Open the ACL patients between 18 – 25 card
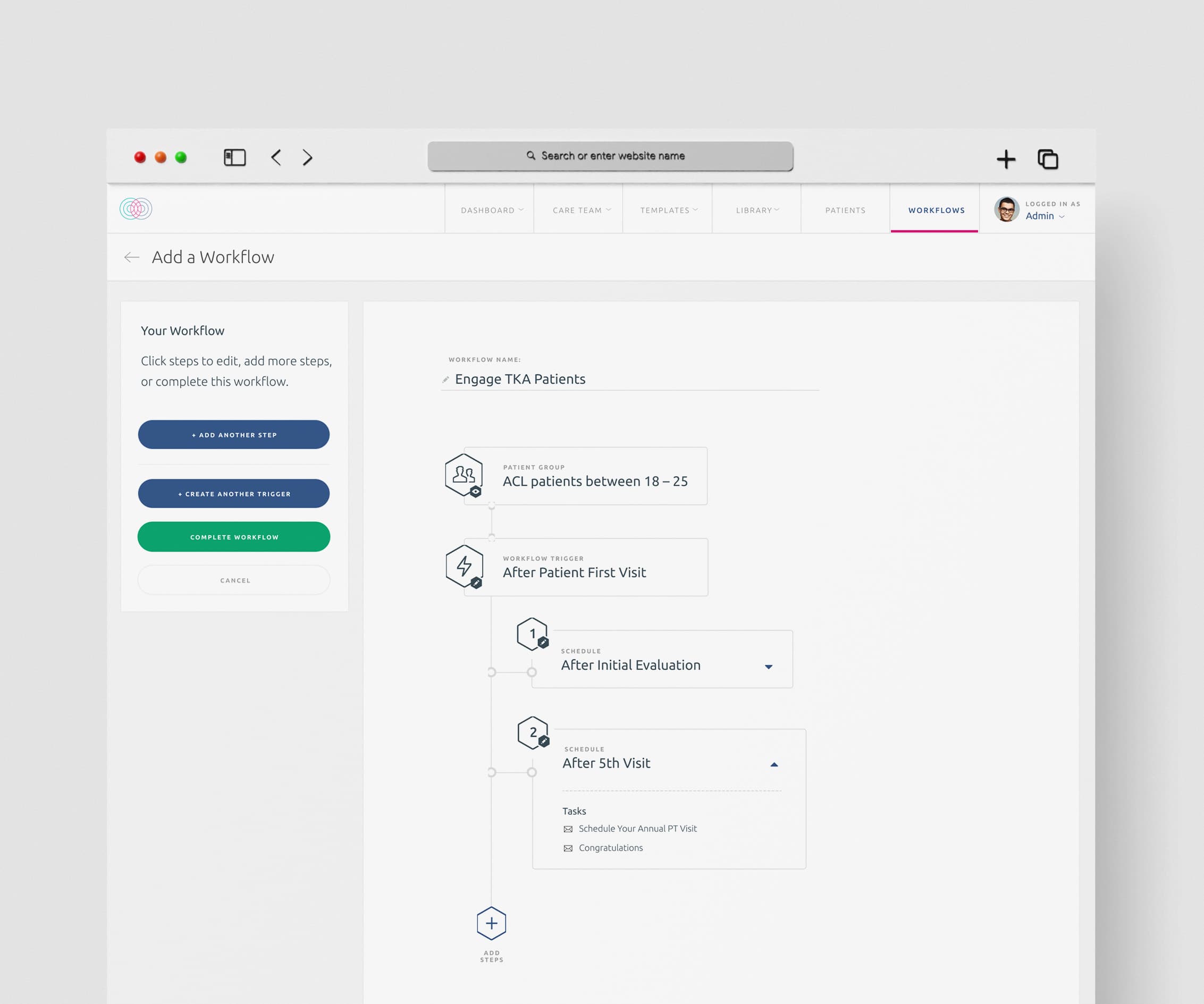This screenshot has height=1004, width=1204. (x=585, y=476)
